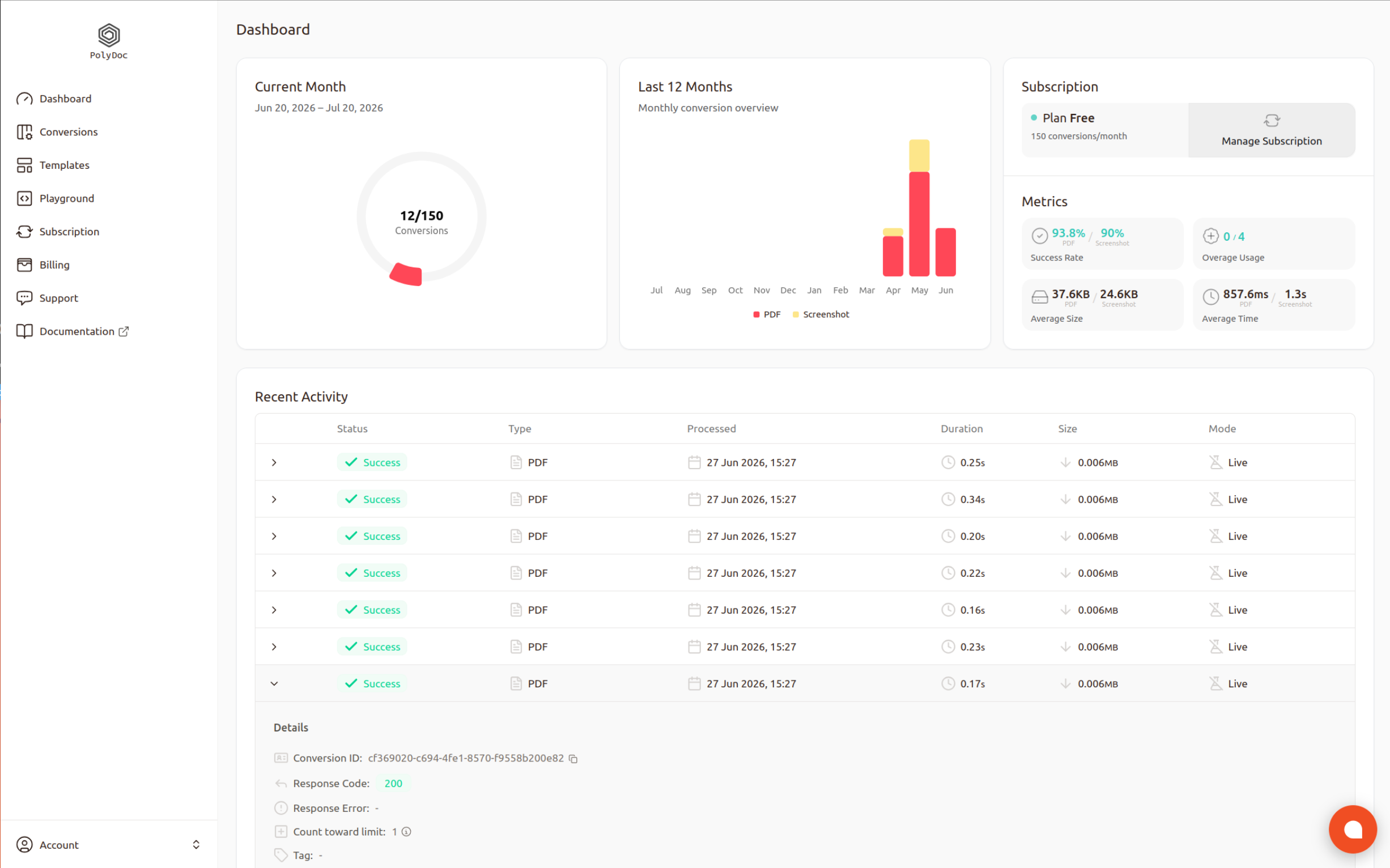Open the orange chat widget bubble

tap(1353, 829)
